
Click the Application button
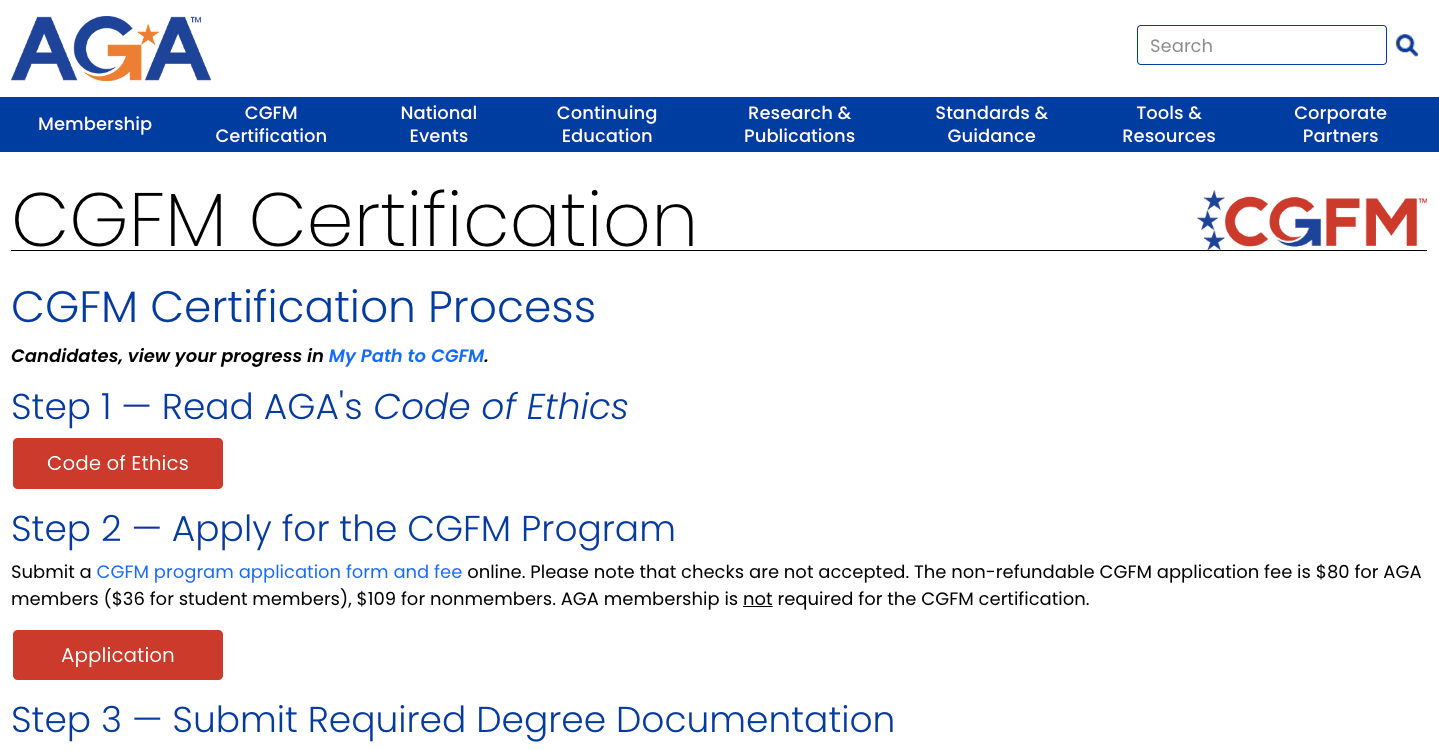coord(117,655)
